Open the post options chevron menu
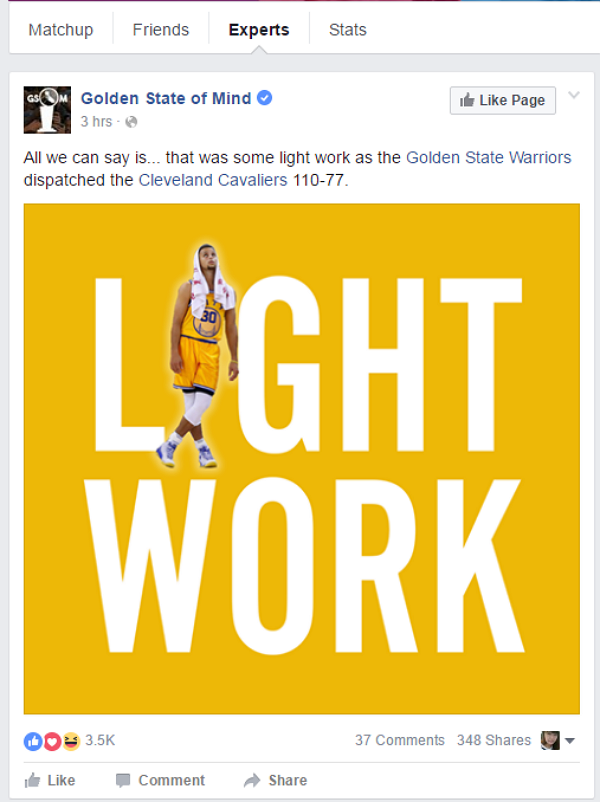 (x=574, y=95)
